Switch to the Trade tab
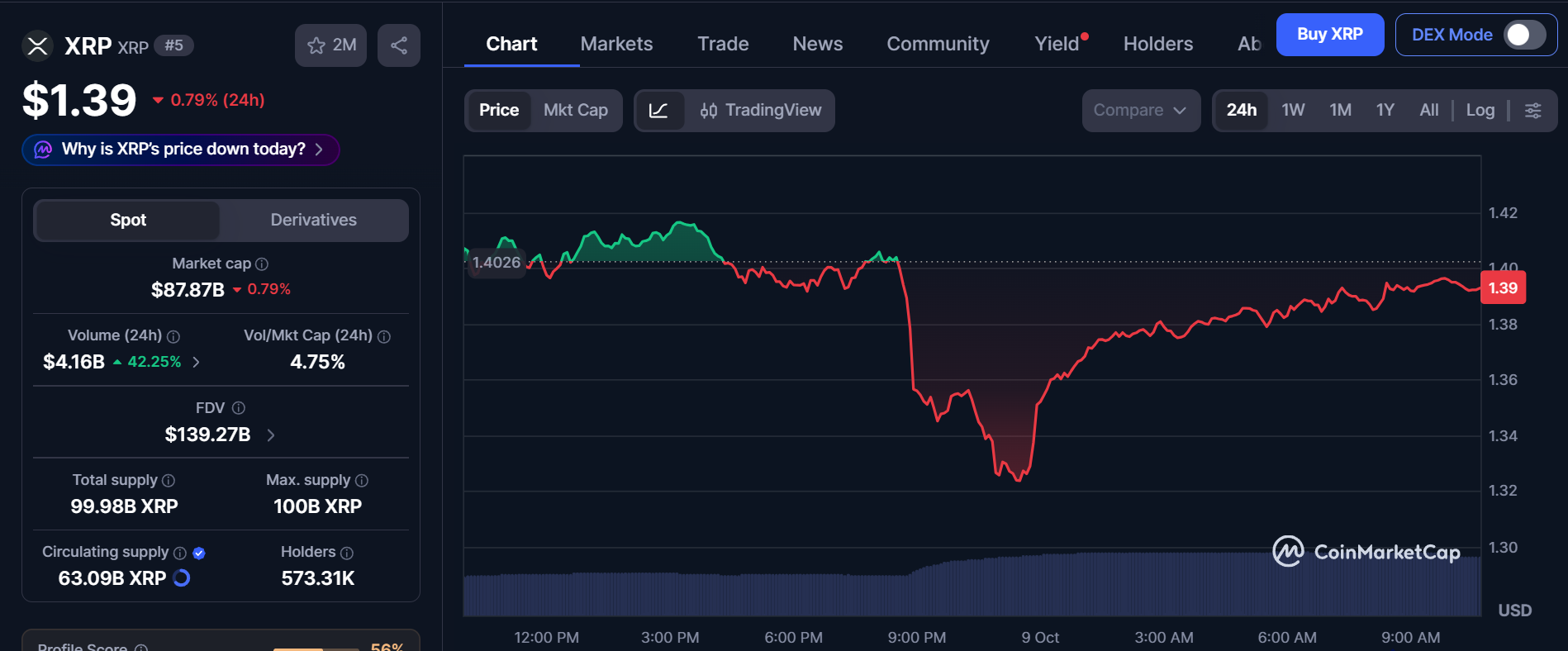This screenshot has width=1568, height=651. [x=723, y=44]
